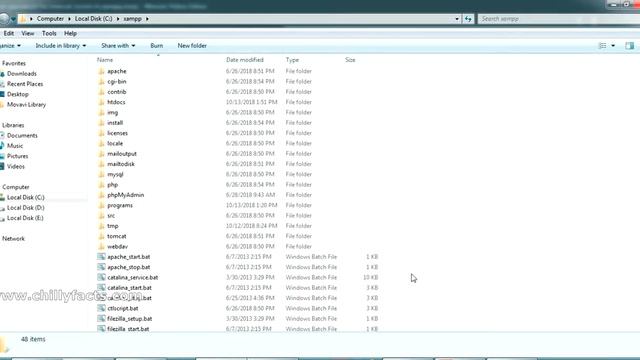Open the View menu
The width and height of the screenshot is (640, 360).
coord(28,33)
